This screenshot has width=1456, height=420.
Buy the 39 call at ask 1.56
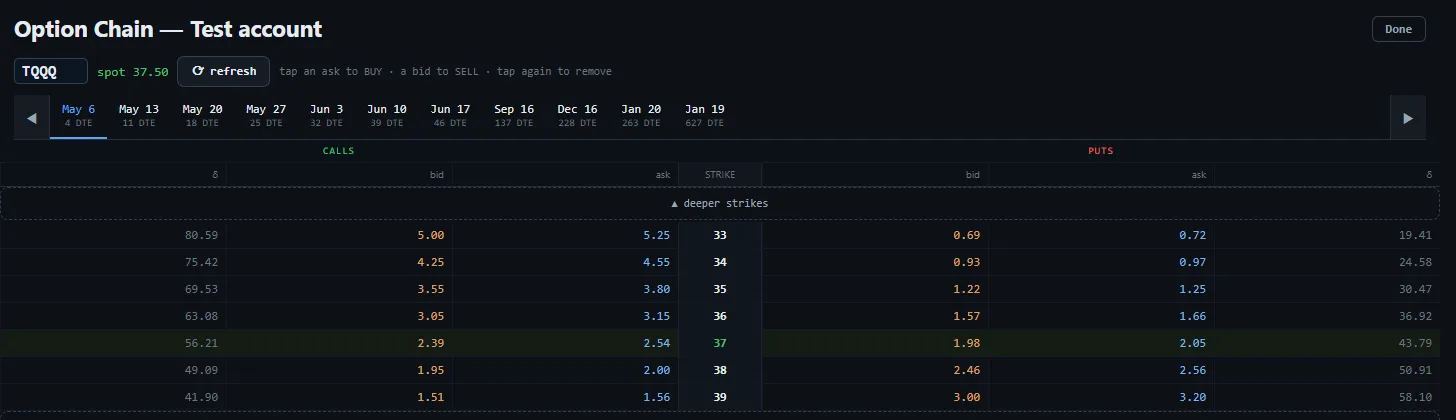tap(565, 397)
